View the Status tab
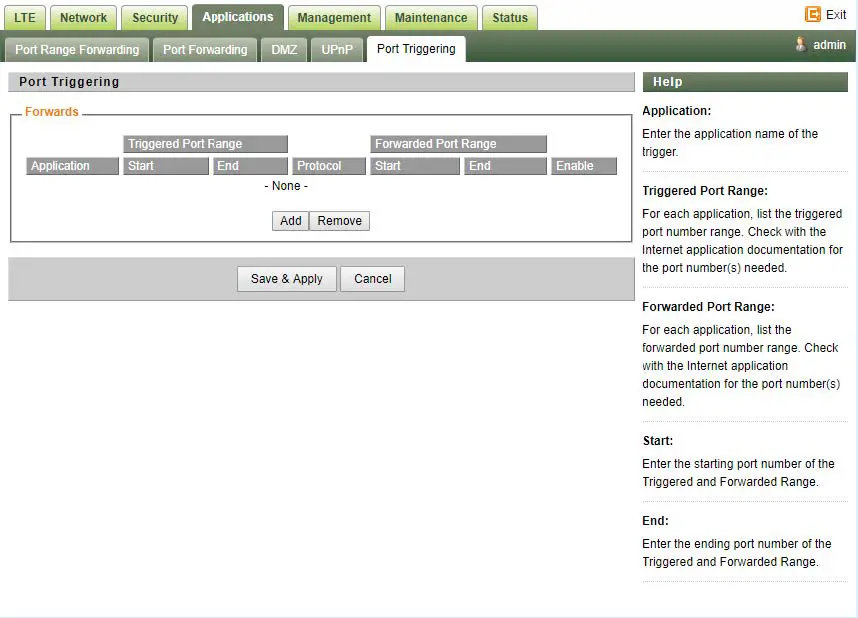This screenshot has width=858, height=618. point(510,18)
